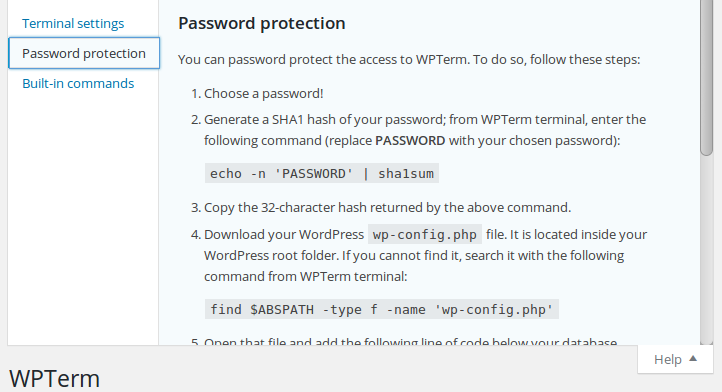The image size is (722, 392).
Task: Click the 'Choose a password!' step text
Action: pos(263,94)
